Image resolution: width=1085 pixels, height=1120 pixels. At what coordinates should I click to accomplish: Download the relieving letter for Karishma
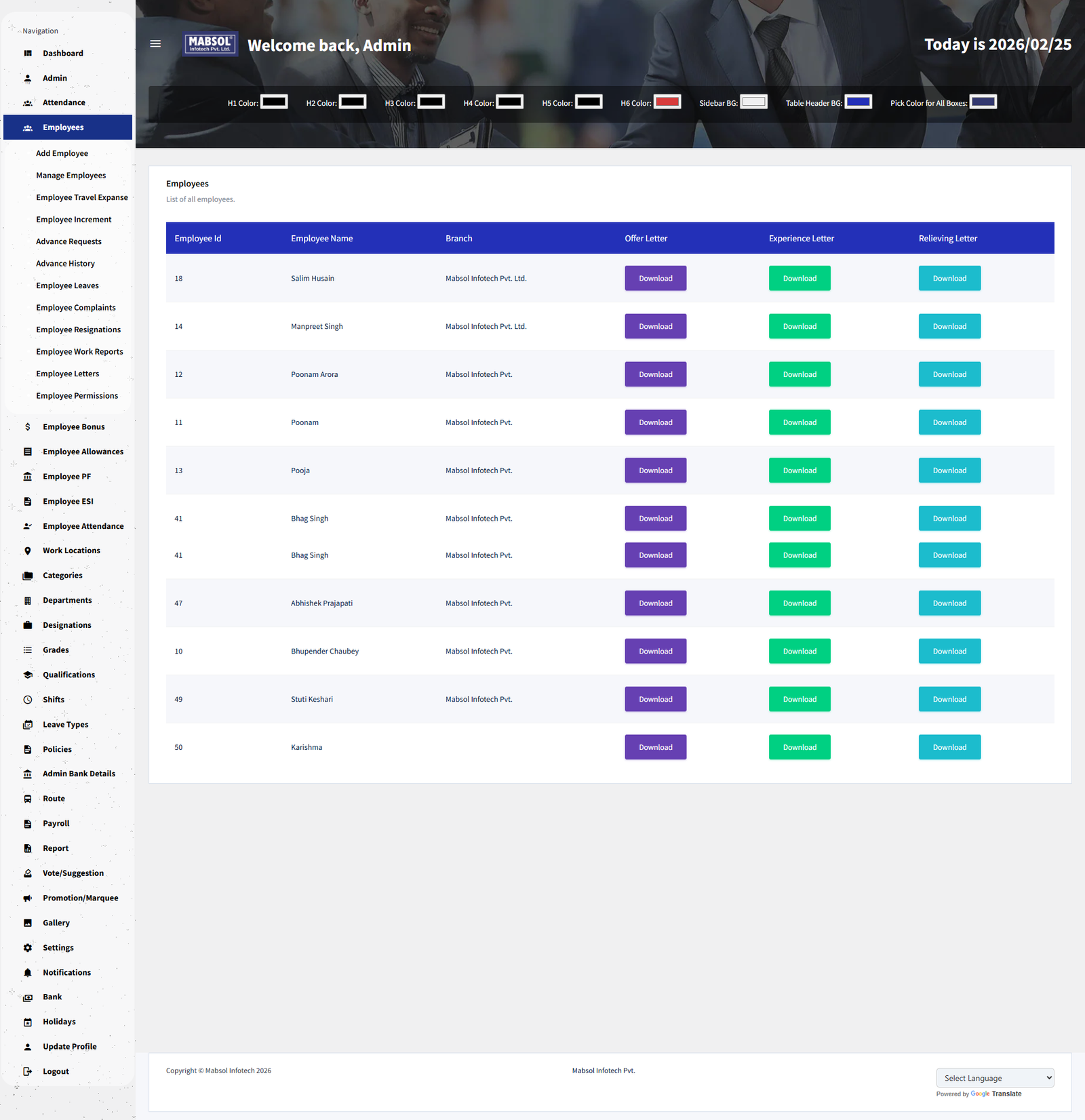tap(949, 748)
